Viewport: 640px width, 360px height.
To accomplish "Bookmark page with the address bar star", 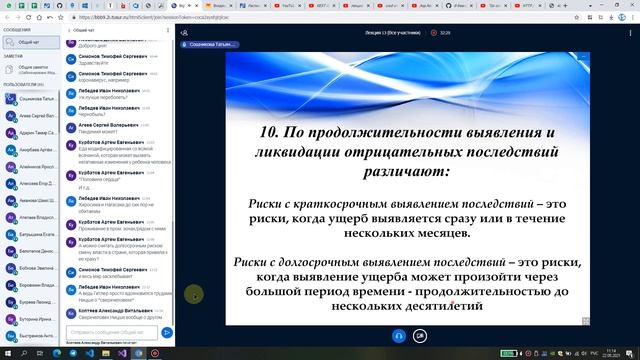I will pyautogui.click(x=576, y=18).
